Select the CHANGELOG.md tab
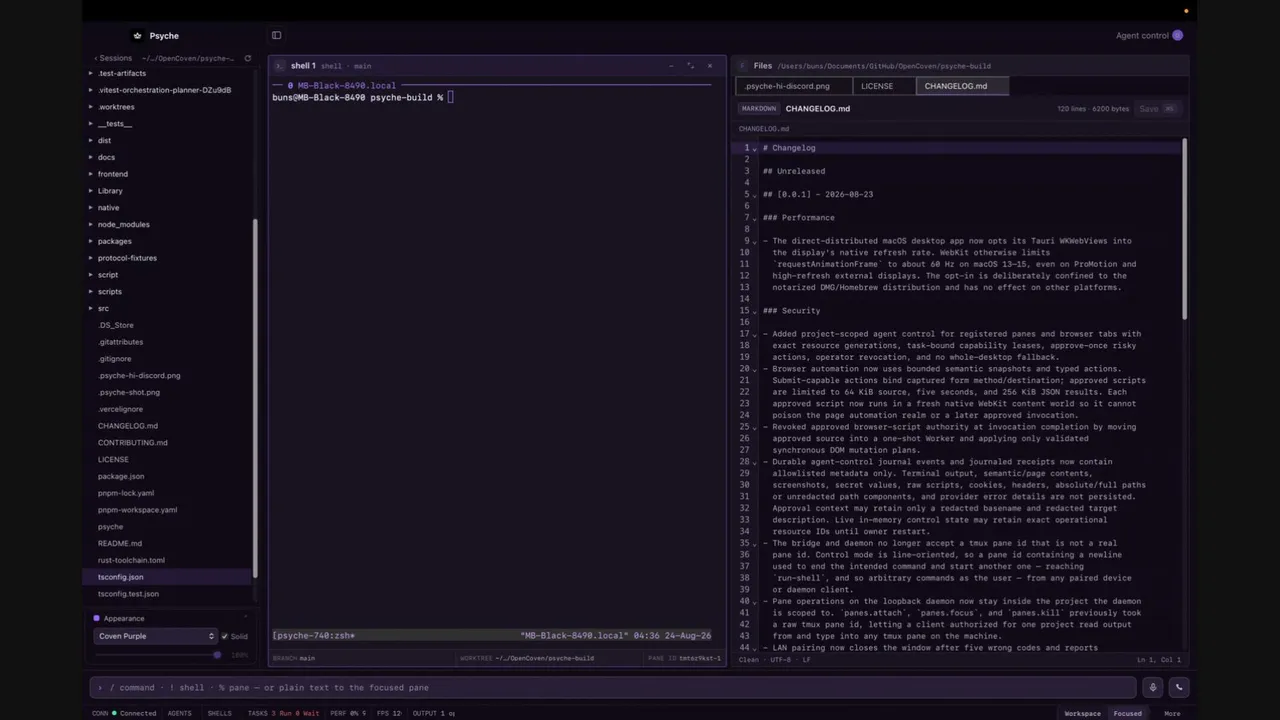The image size is (1280, 720). click(962, 86)
